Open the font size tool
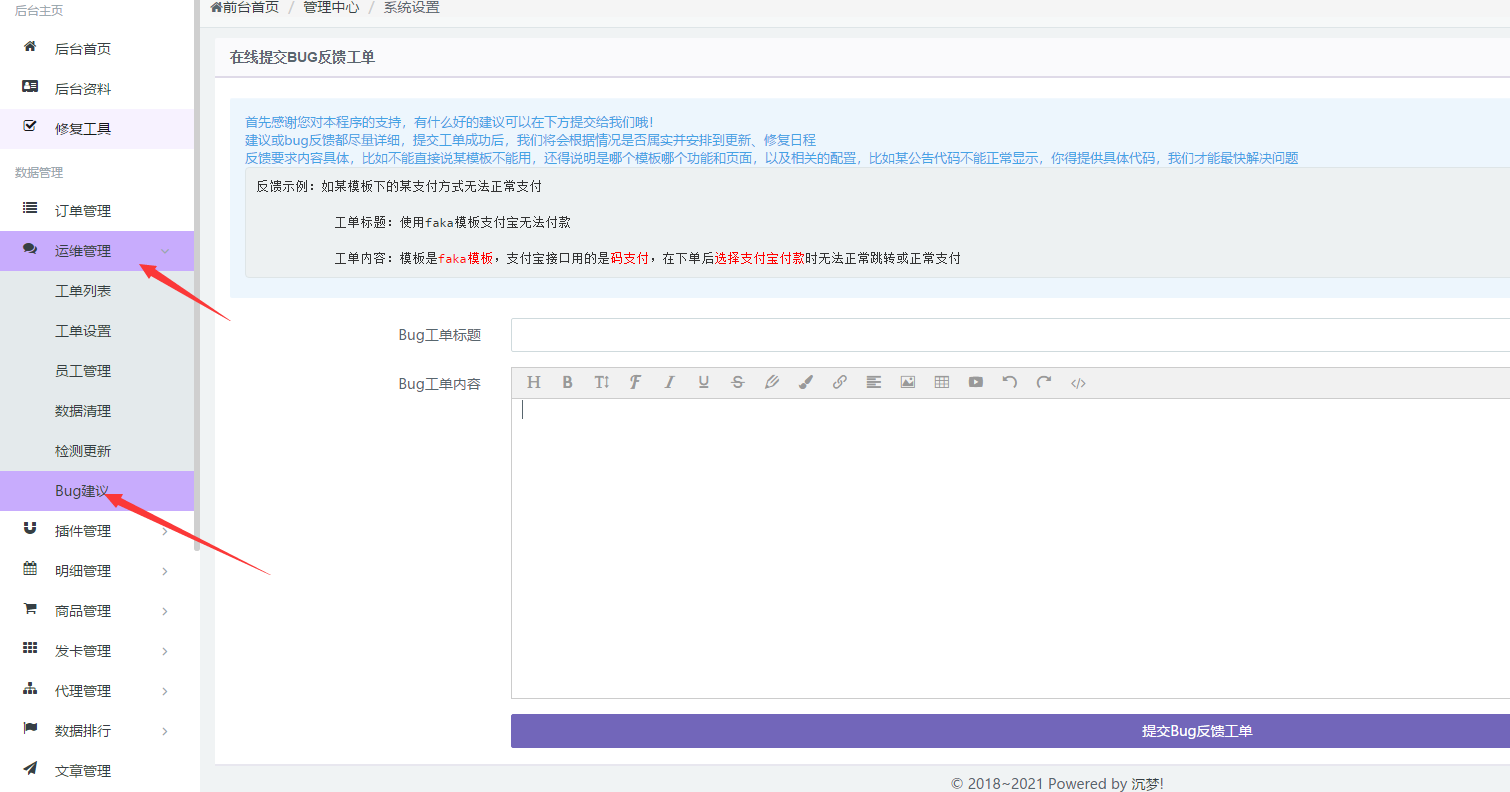Viewport: 1510px width, 792px height. (601, 382)
